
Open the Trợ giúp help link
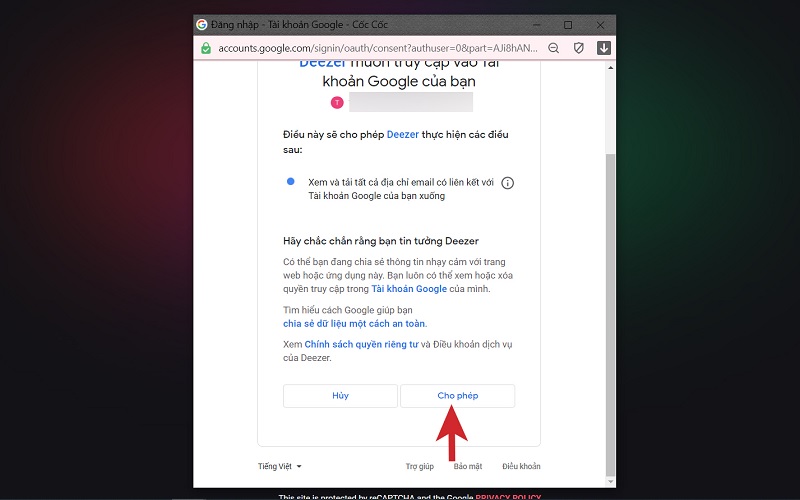pos(419,466)
